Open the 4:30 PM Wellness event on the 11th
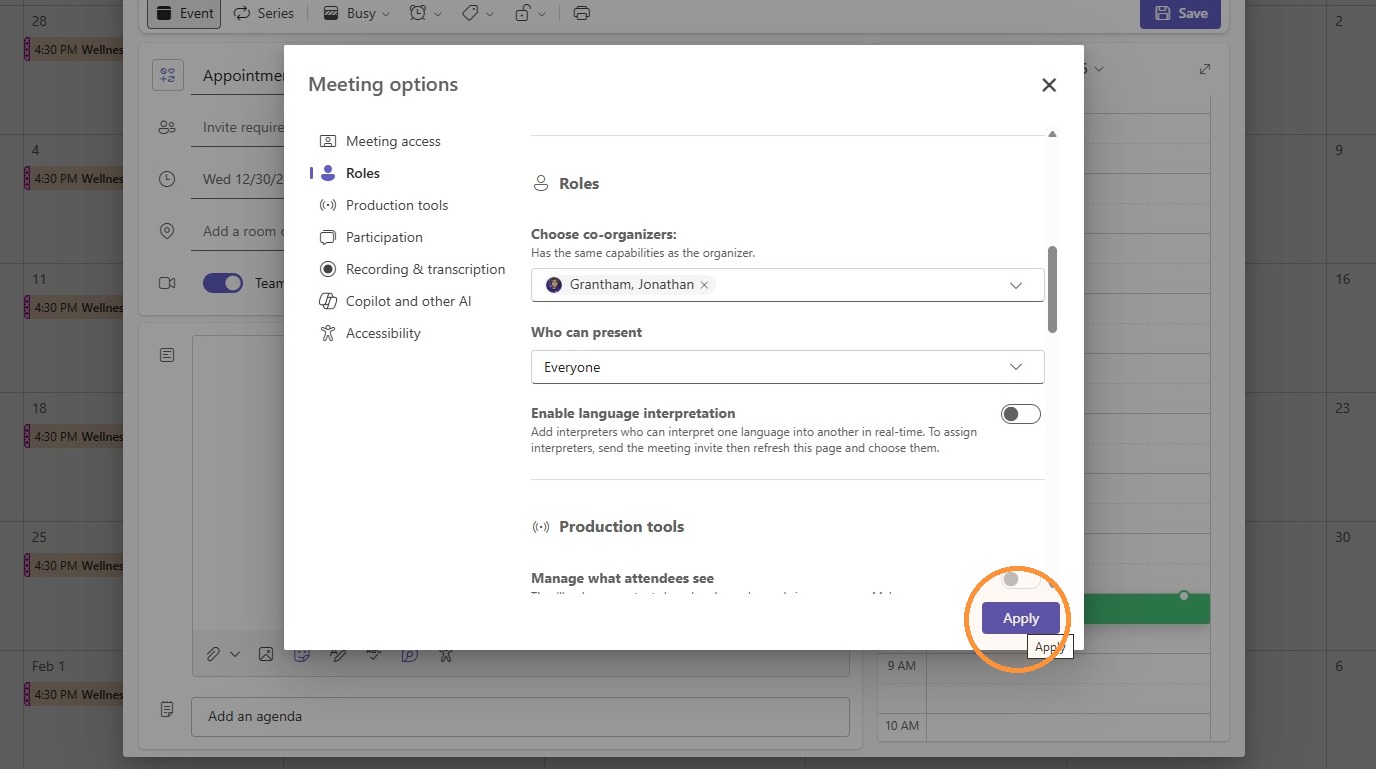 [74, 307]
